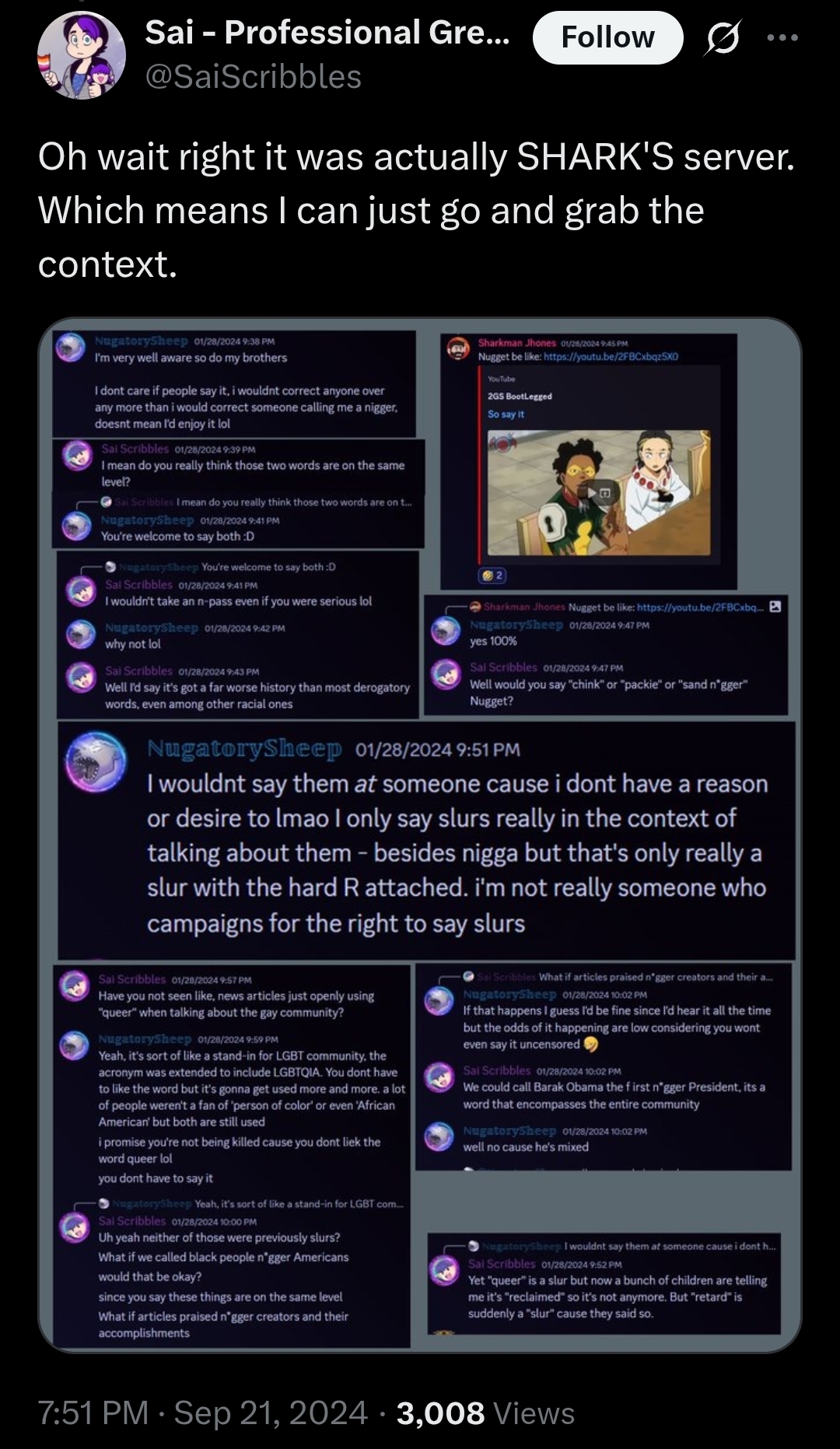Open the So say it video title

coord(506,414)
